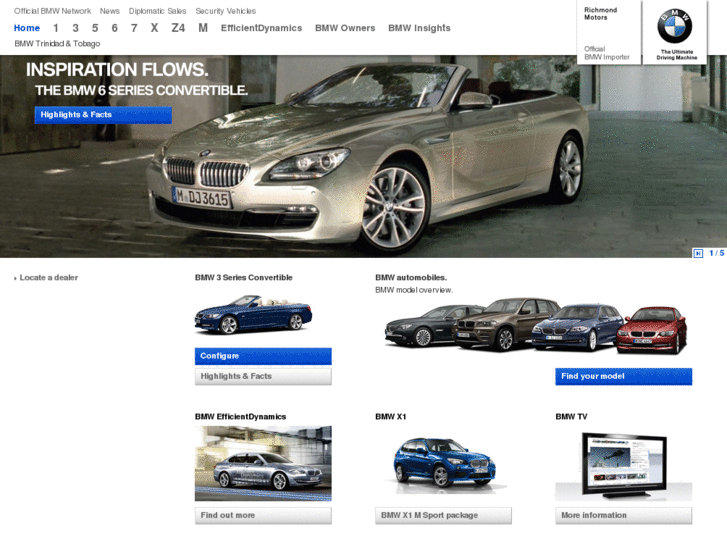Click the EfficientDynamics silver car image
The height and width of the screenshot is (545, 727).
[263, 463]
